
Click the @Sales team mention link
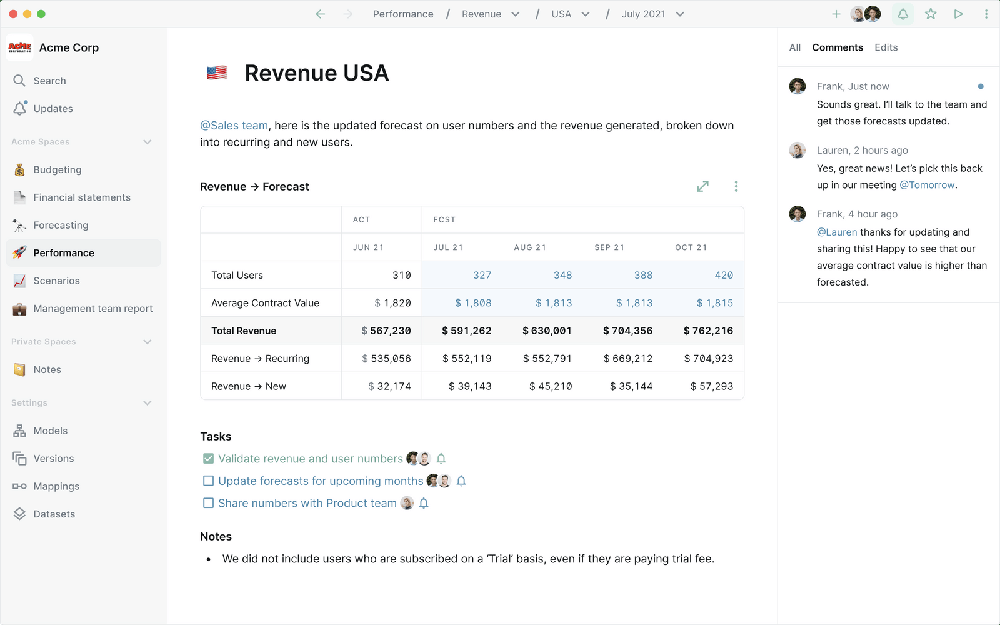click(234, 125)
